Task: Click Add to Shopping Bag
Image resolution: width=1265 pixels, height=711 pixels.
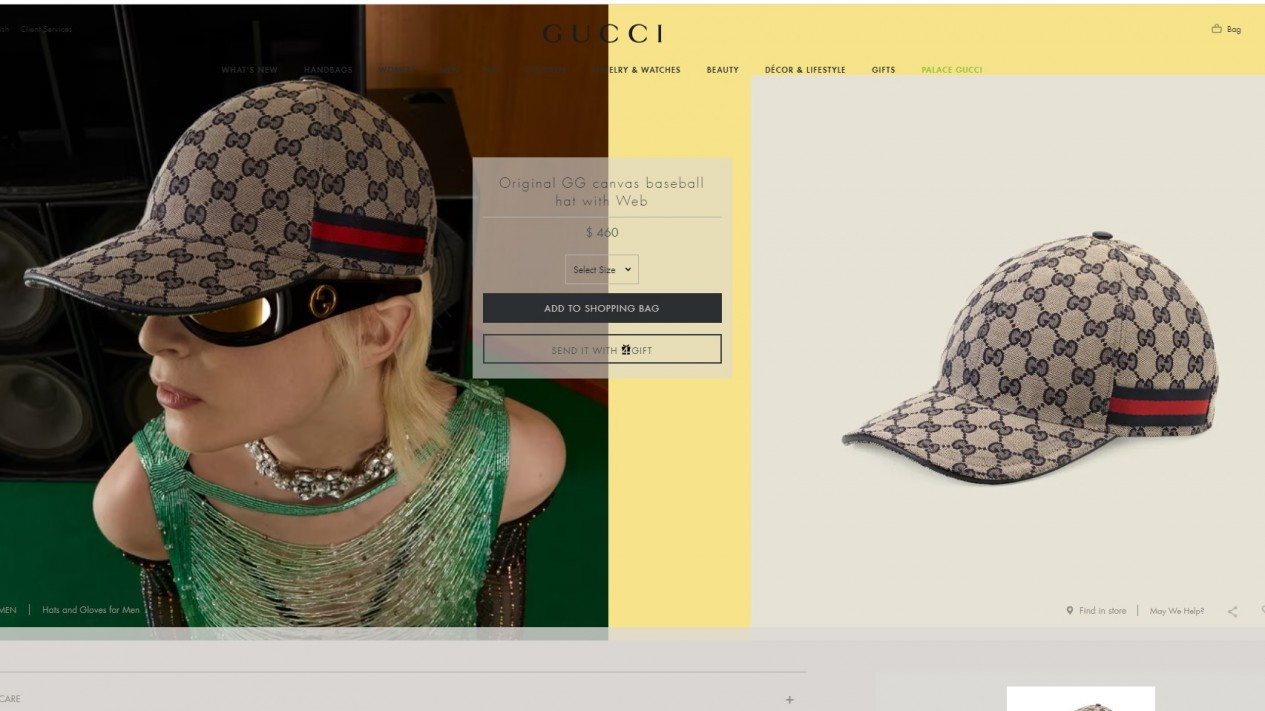Action: pos(602,308)
